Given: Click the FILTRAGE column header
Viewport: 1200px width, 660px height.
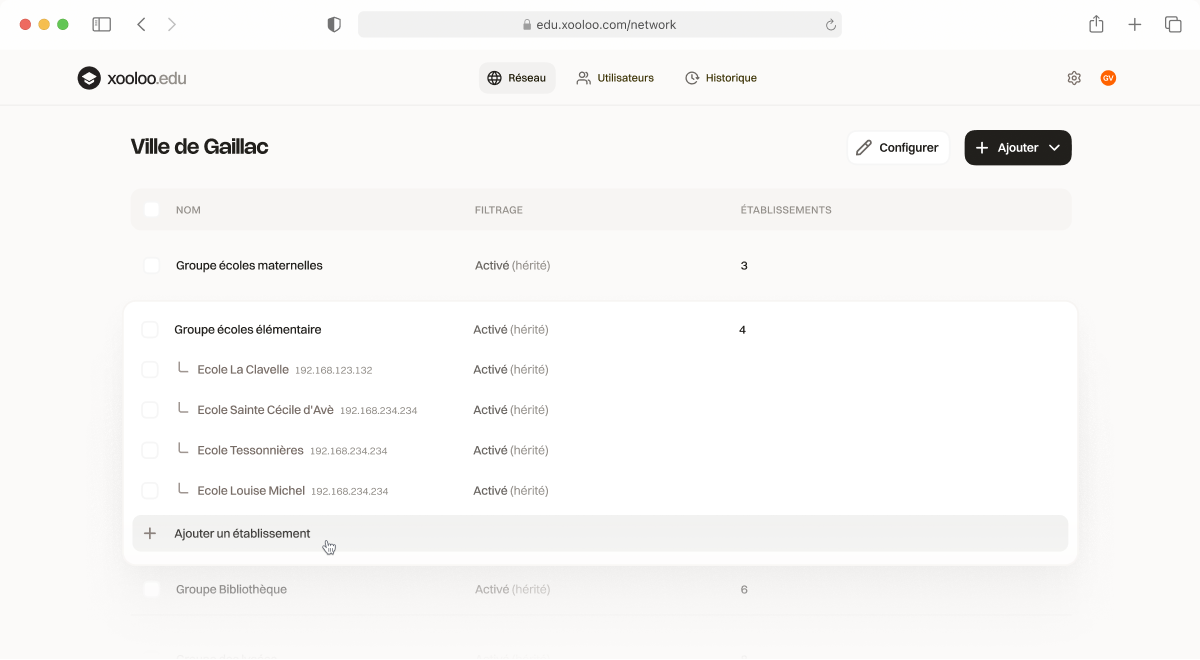Looking at the screenshot, I should coord(499,210).
